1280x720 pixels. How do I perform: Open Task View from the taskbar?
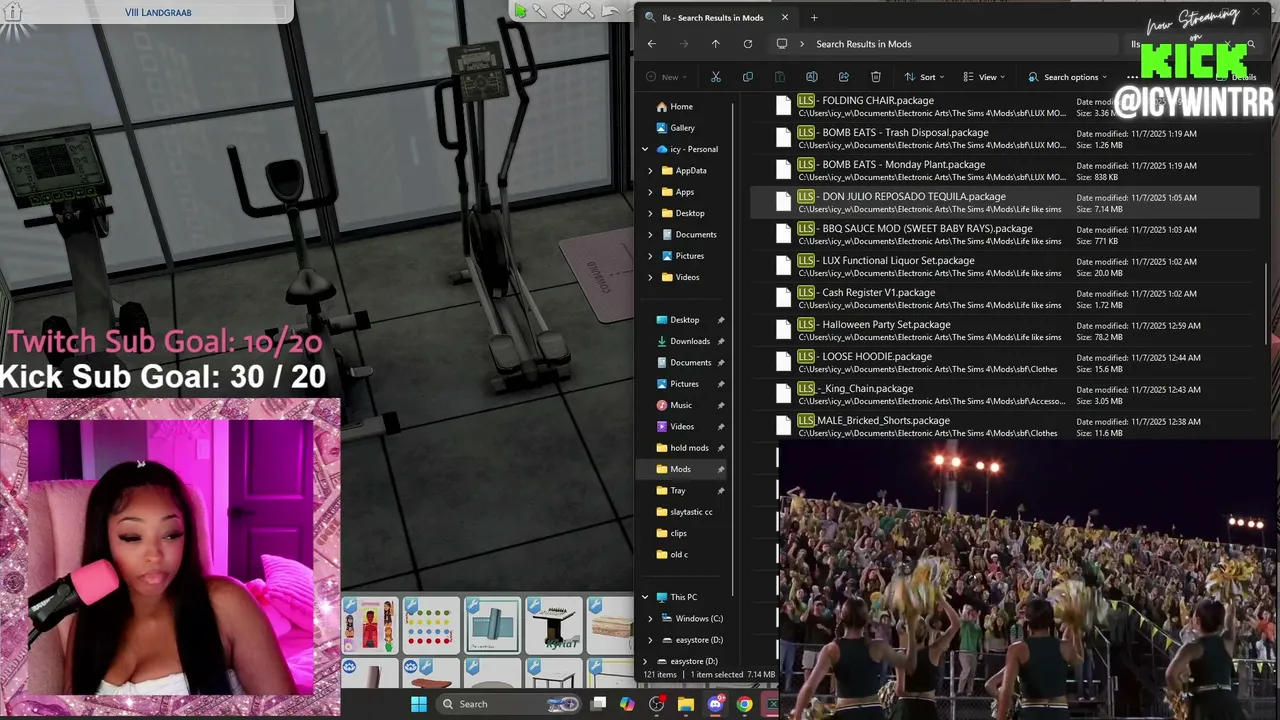(x=598, y=704)
